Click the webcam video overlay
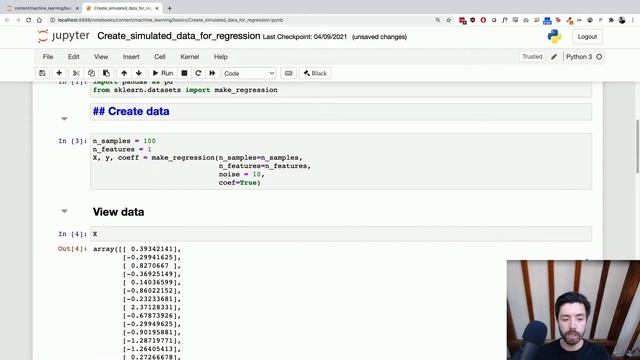Viewport: 640px width, 360px height. (x=573, y=310)
